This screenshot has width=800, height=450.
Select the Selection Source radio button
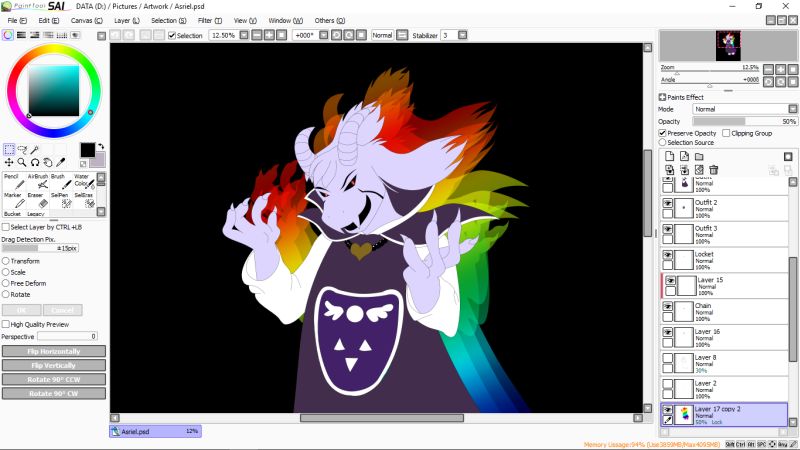coord(662,142)
